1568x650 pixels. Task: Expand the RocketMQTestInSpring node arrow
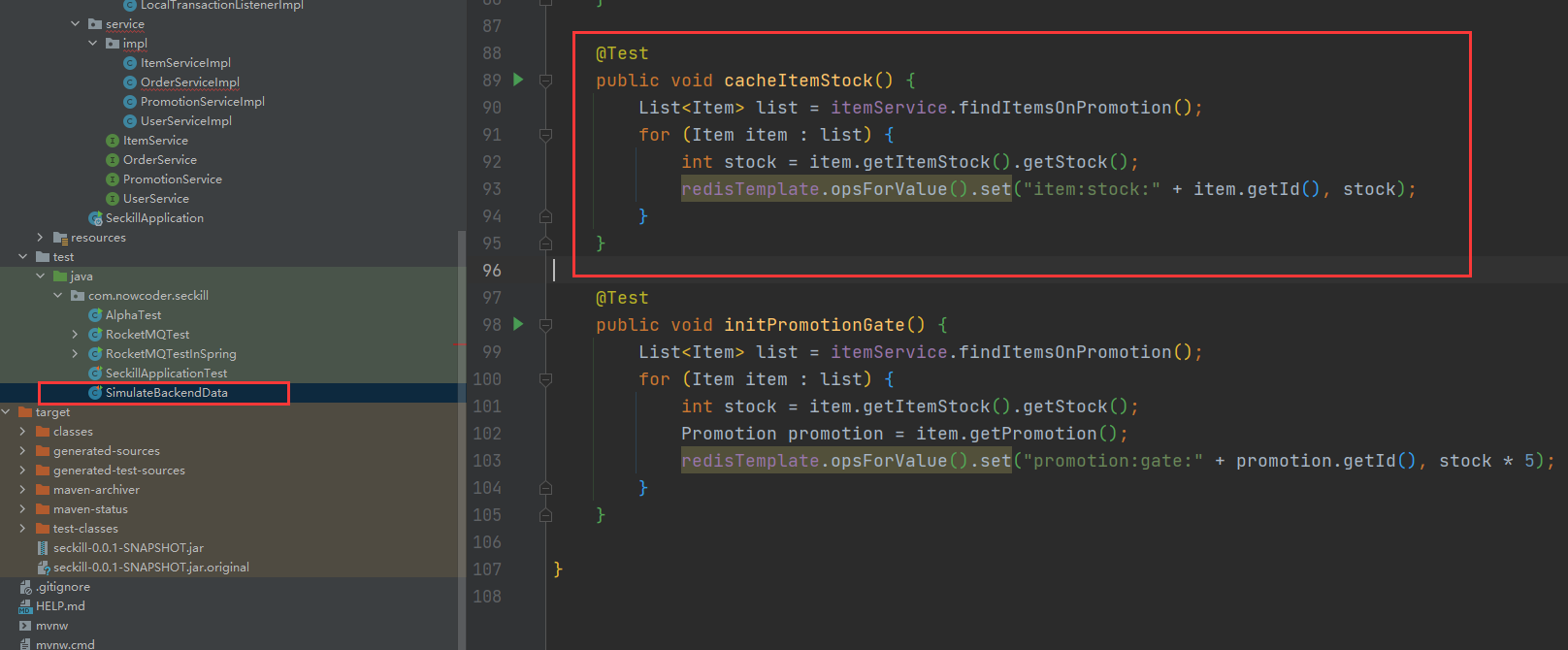click(76, 354)
